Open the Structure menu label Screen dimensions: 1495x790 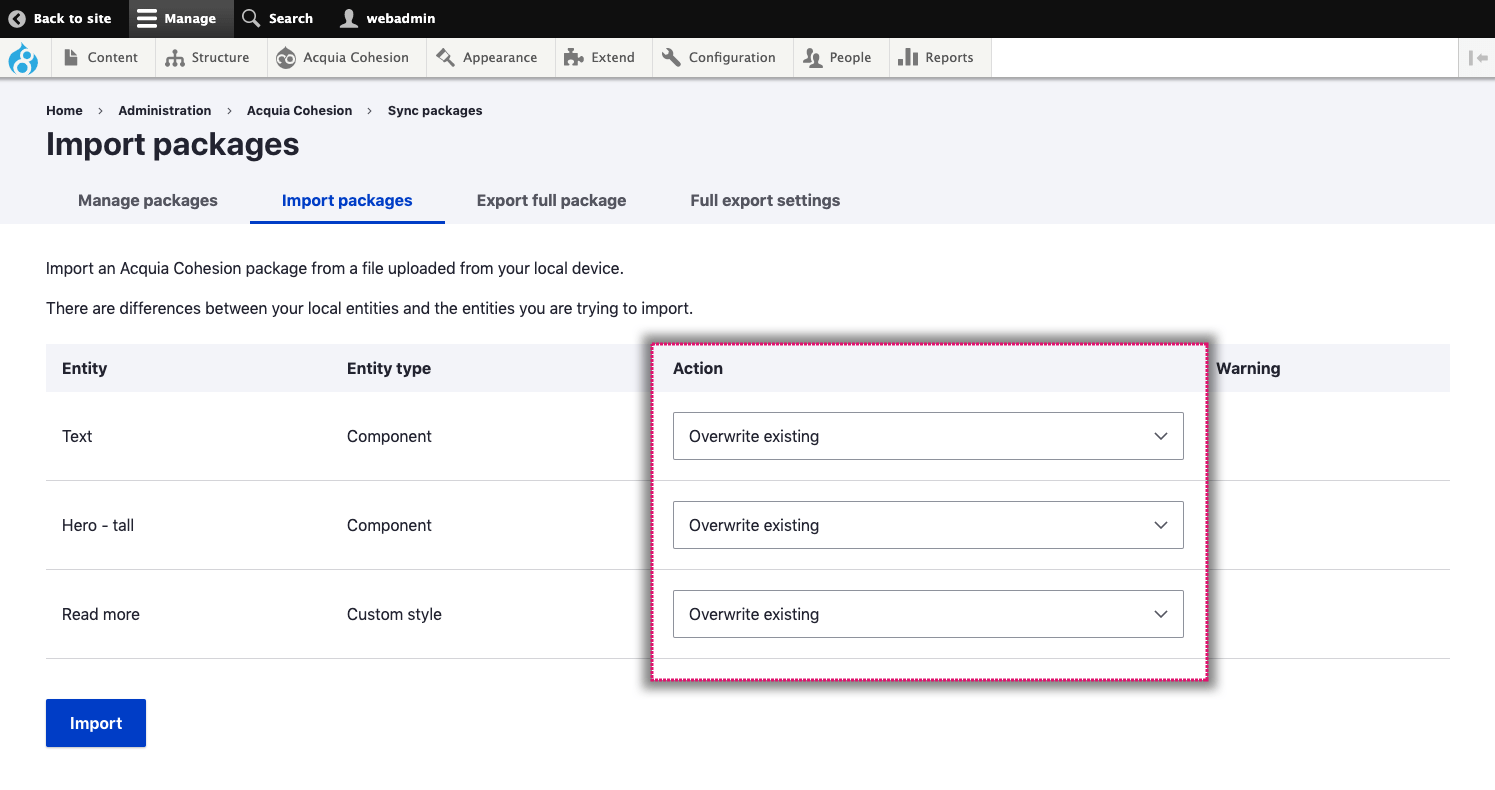220,58
